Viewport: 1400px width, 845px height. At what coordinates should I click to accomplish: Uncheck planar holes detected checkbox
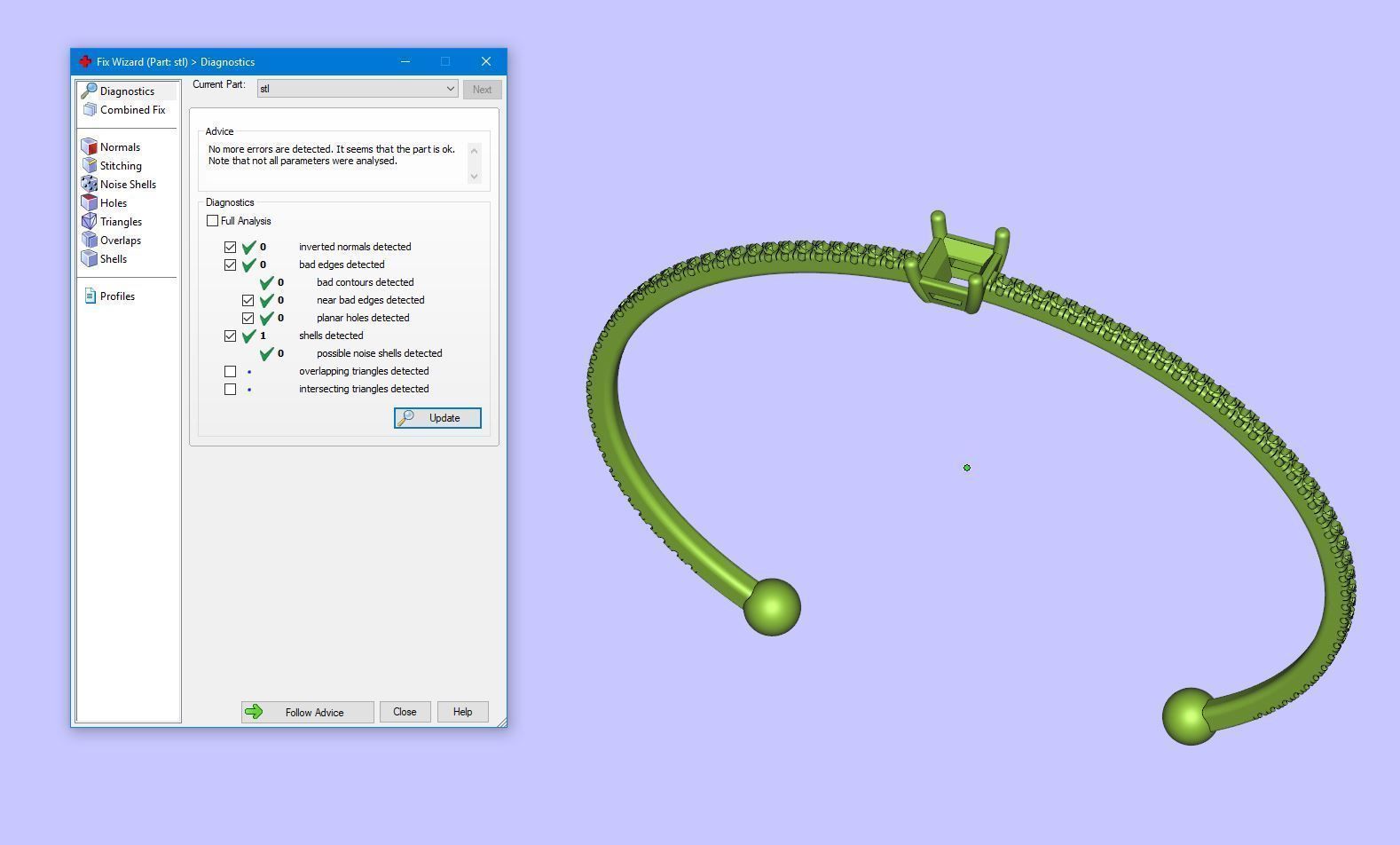coord(248,318)
